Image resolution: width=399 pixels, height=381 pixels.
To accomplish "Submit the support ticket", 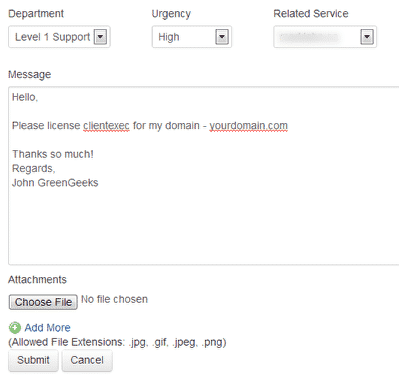I will coord(33,360).
